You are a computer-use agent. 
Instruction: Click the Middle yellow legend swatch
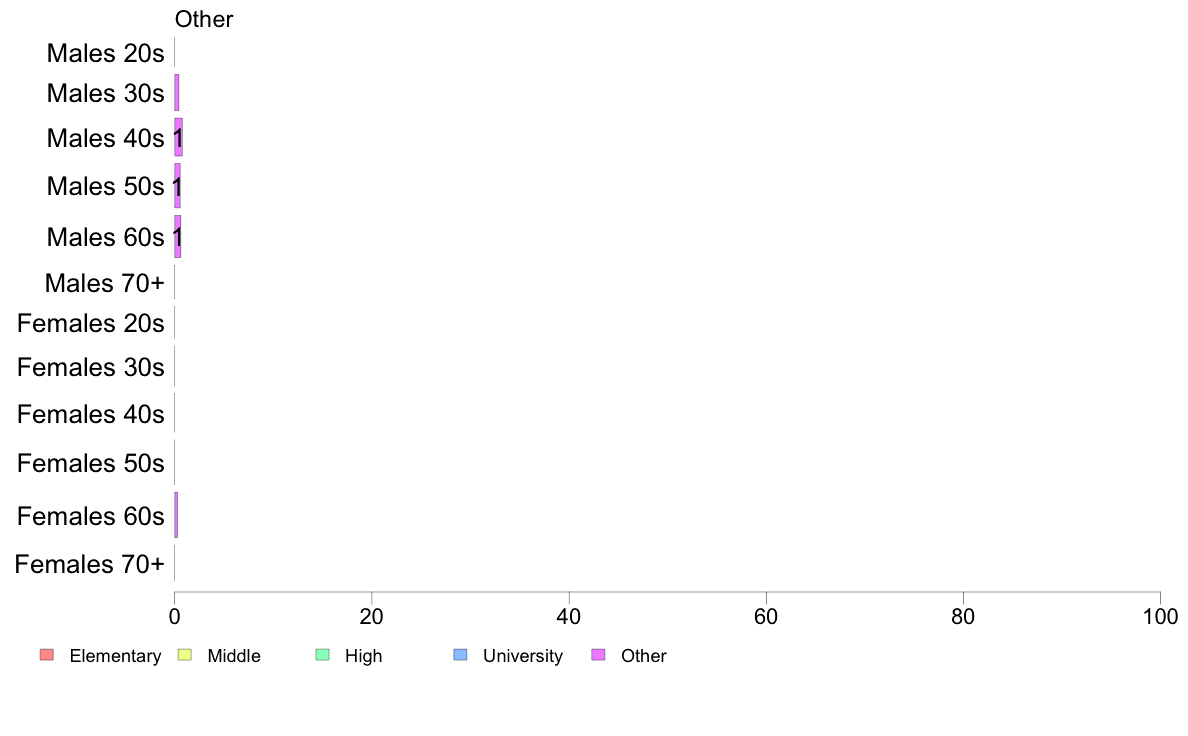coord(184,655)
